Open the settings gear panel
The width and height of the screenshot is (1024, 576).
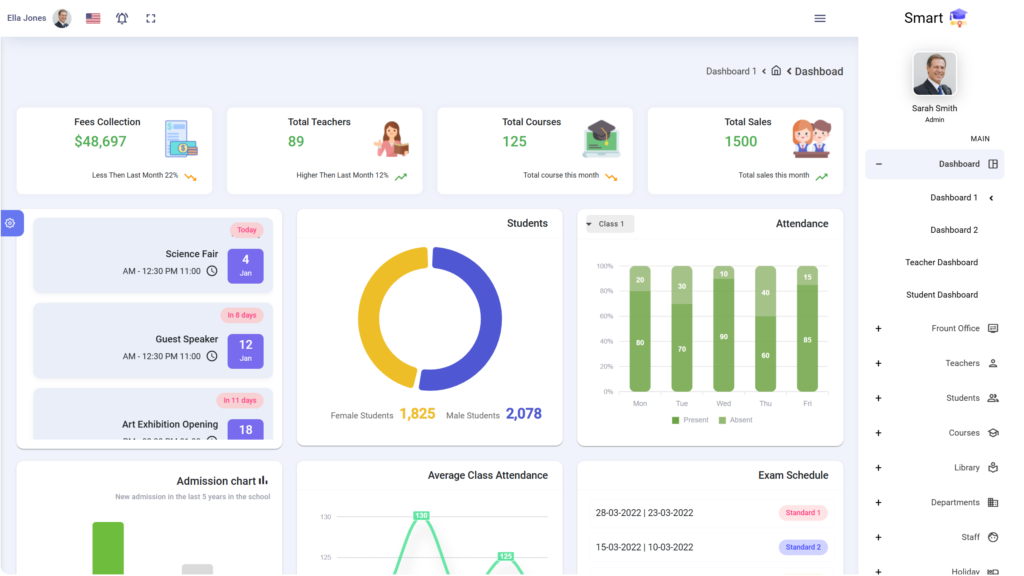pyautogui.click(x=10, y=223)
